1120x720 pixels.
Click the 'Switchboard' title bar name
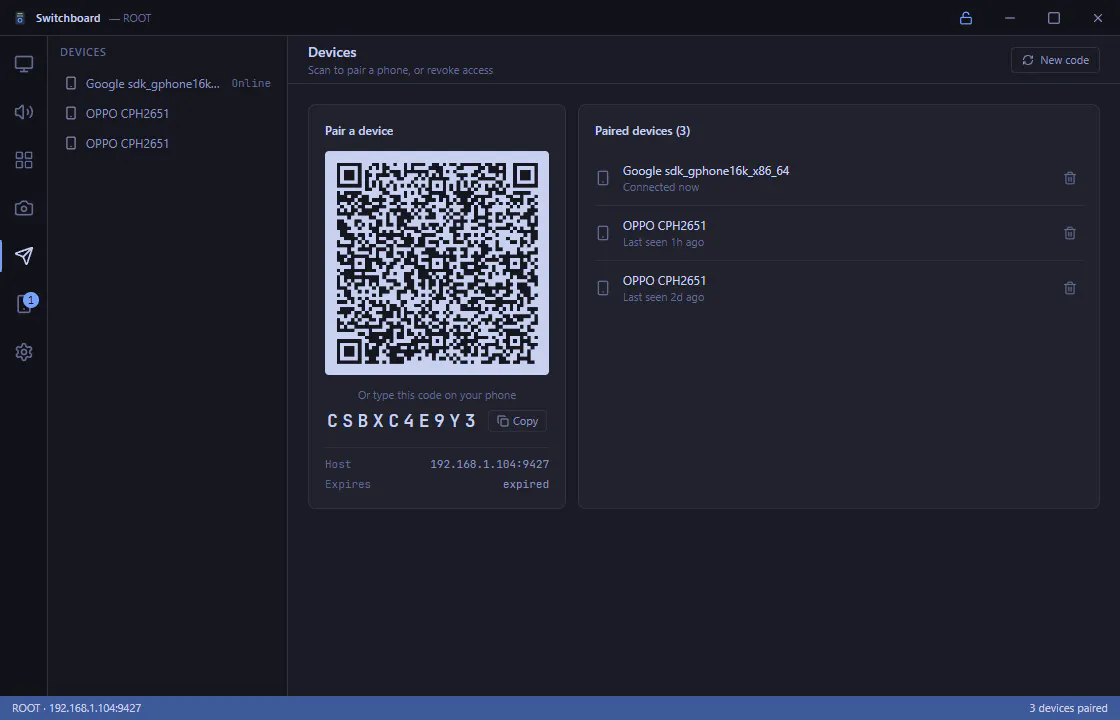(x=68, y=18)
